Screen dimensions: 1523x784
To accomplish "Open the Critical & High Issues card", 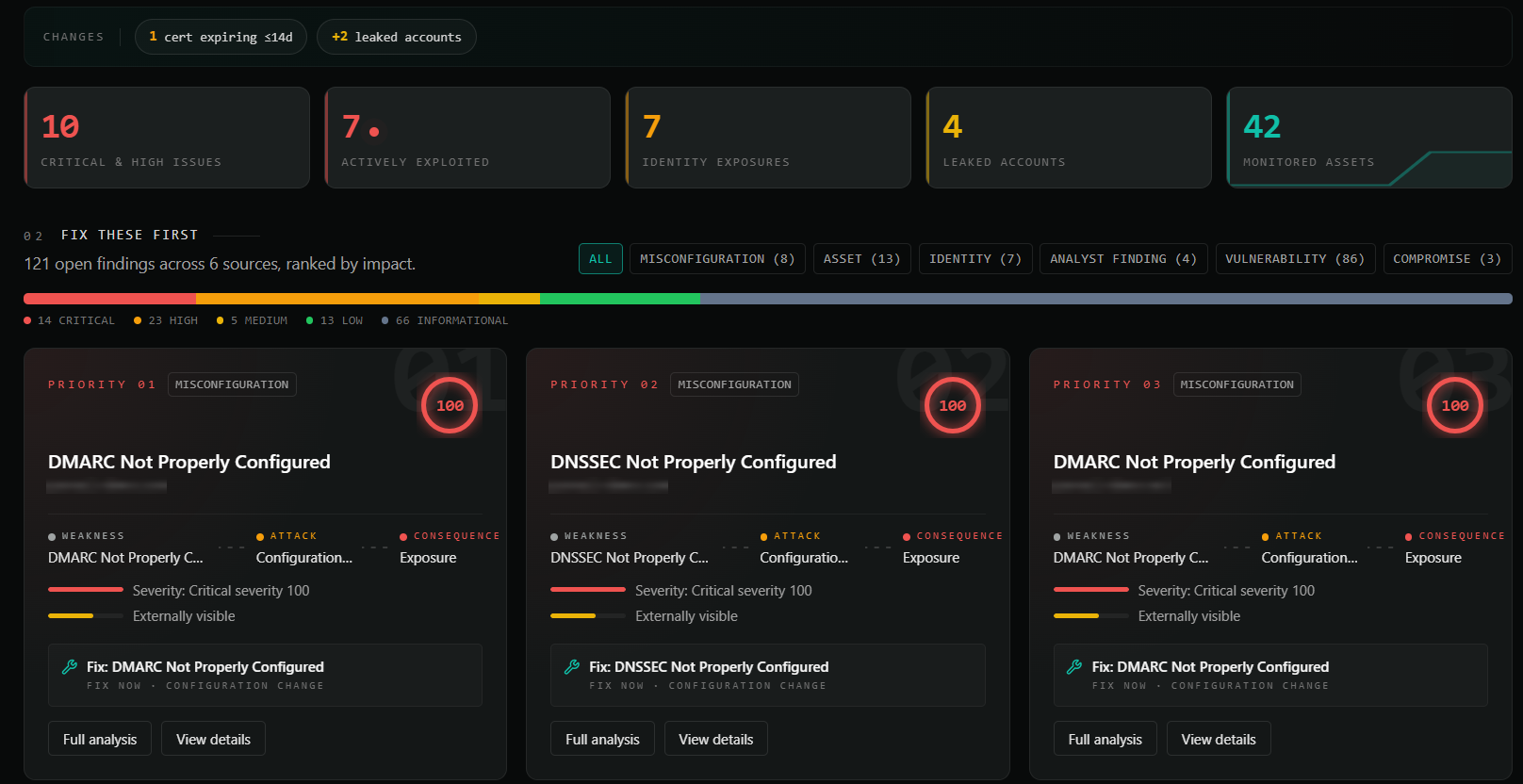I will [167, 138].
